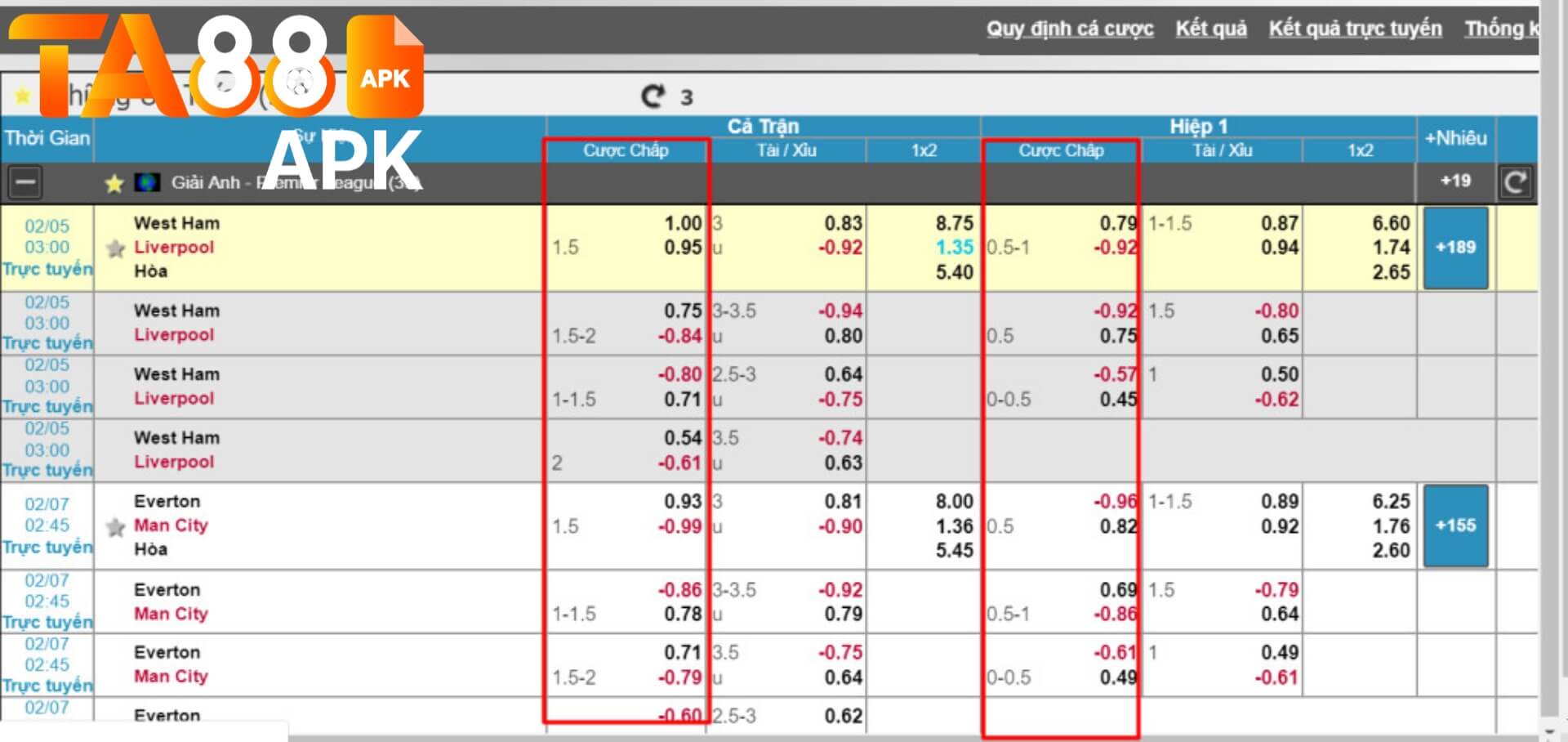Toggle favorite star for West Ham vs Liverpool
This screenshot has height=742, width=1568.
[116, 248]
